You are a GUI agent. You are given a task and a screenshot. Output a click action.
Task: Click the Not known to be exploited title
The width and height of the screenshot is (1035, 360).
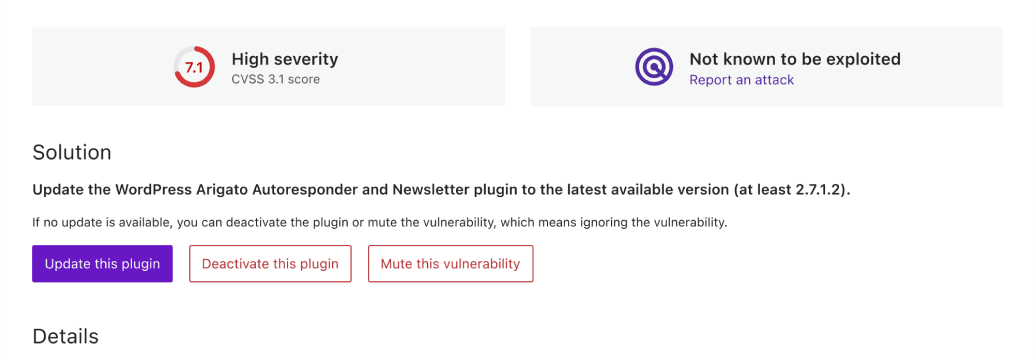click(x=795, y=59)
